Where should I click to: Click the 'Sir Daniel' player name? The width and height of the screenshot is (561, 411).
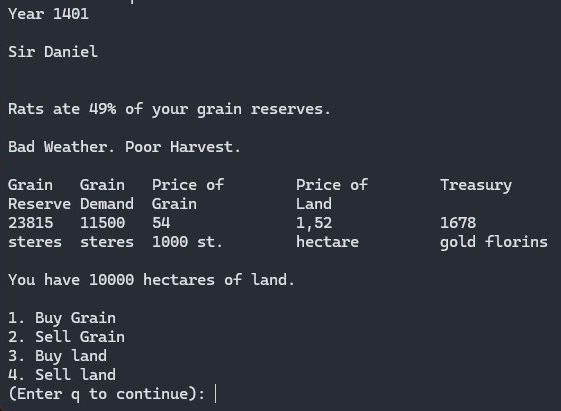pyautogui.click(x=53, y=52)
